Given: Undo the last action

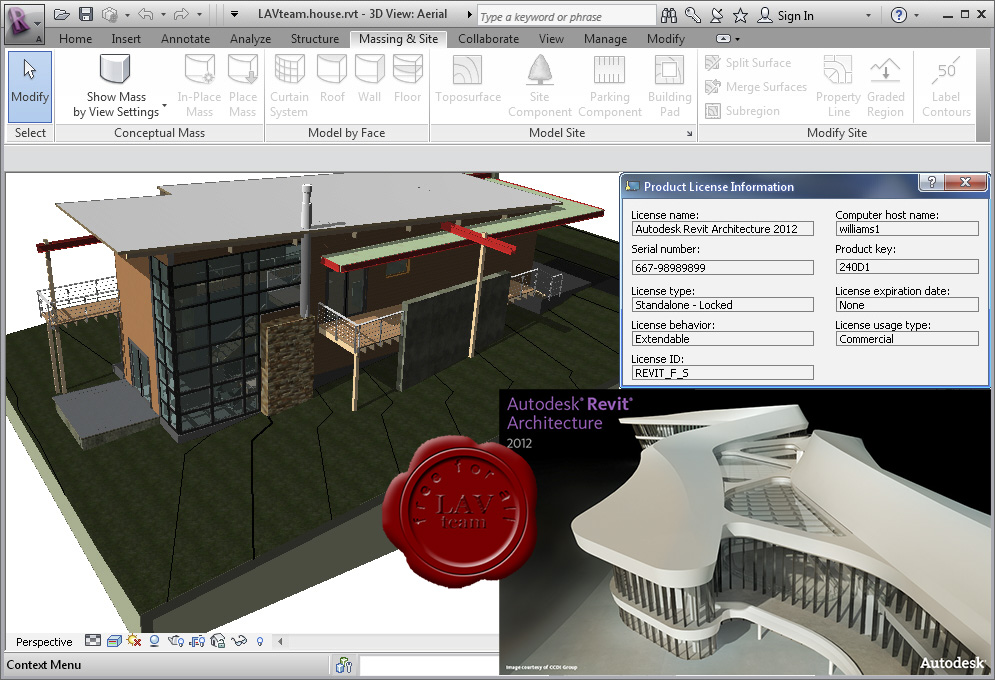Looking at the screenshot, I should tap(145, 14).
